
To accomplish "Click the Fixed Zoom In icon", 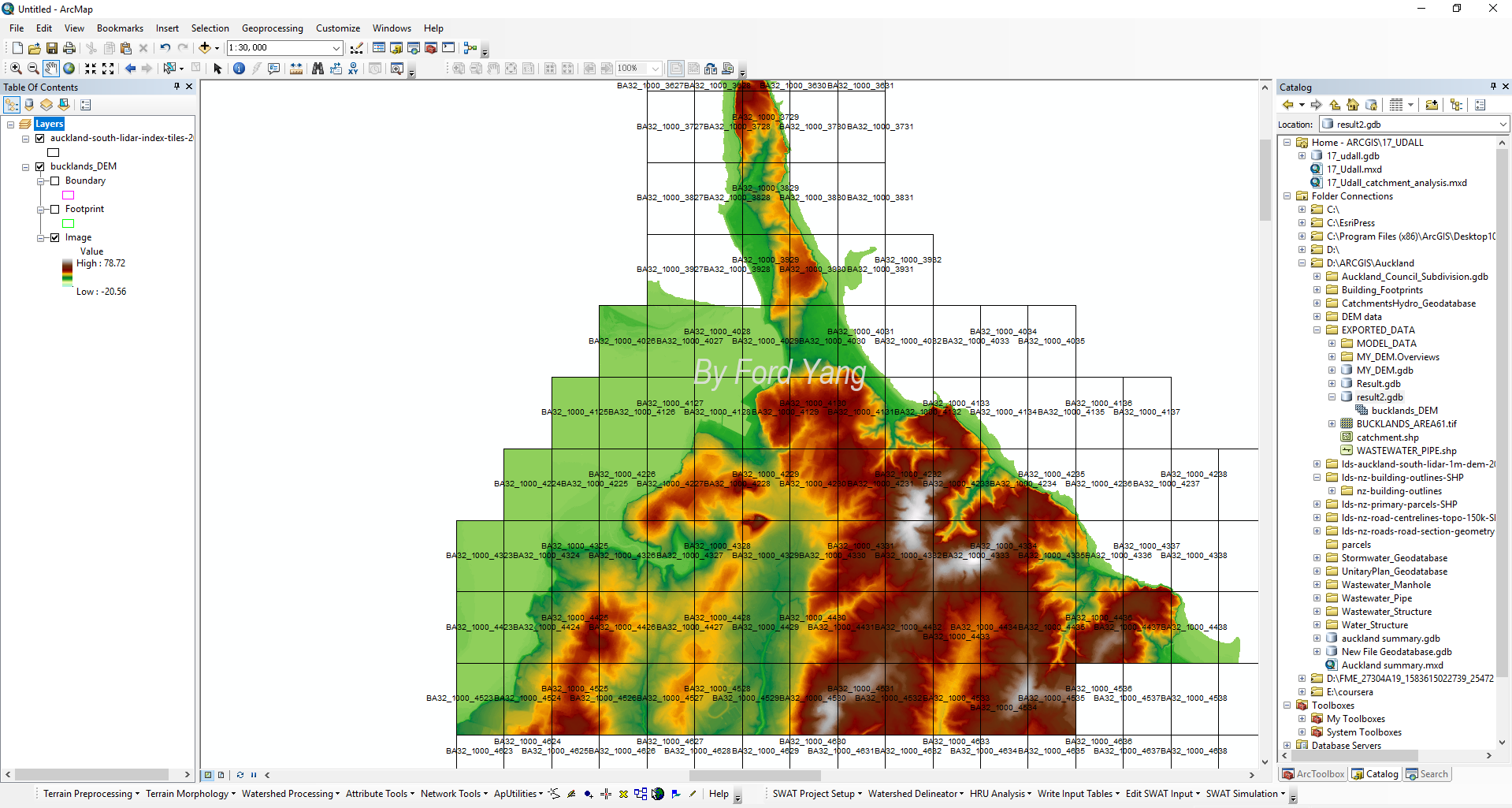I will pyautogui.click(x=91, y=69).
